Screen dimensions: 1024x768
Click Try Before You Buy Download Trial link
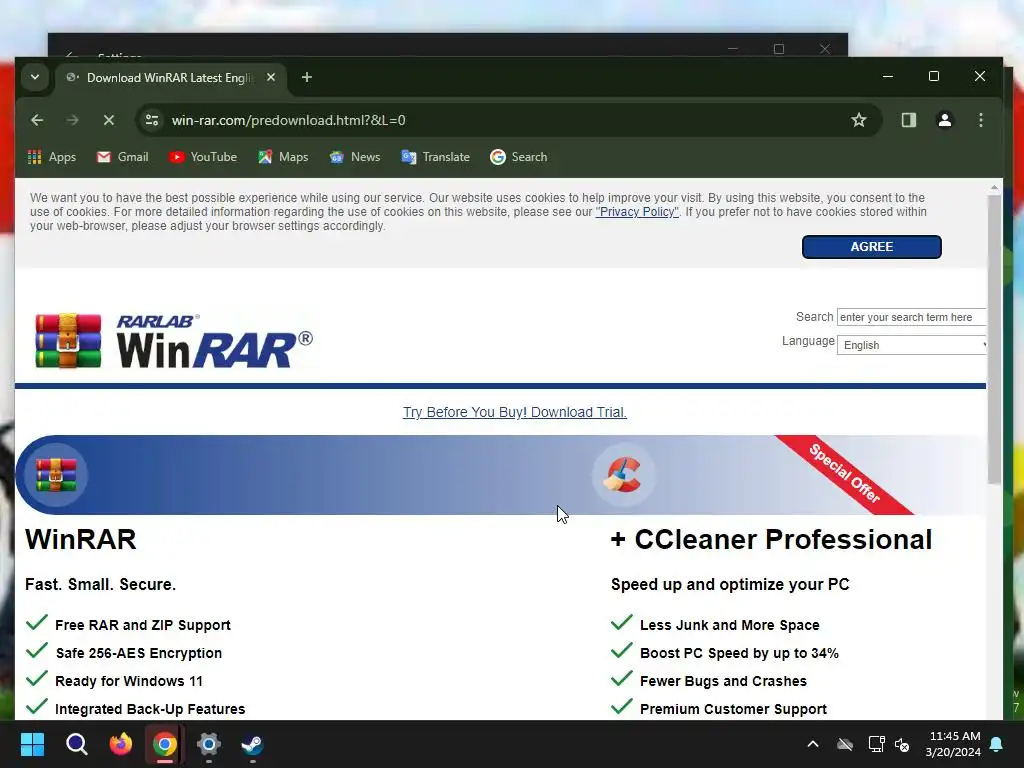click(515, 412)
